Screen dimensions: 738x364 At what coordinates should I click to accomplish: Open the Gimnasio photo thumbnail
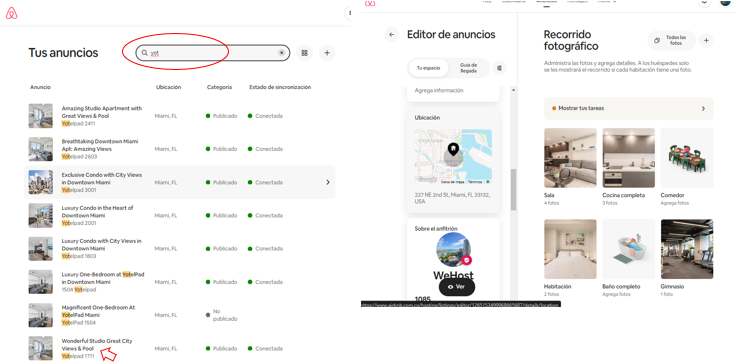click(687, 249)
